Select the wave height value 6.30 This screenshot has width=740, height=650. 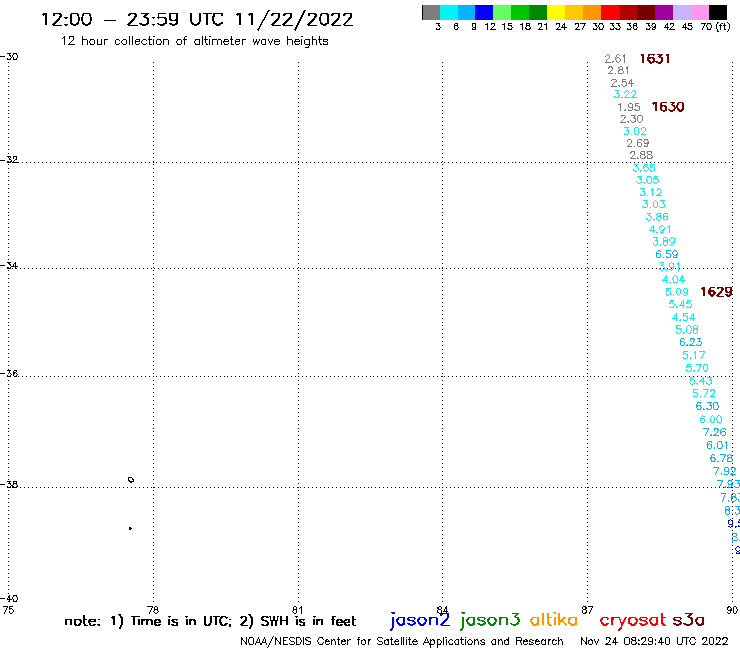[x=707, y=406]
